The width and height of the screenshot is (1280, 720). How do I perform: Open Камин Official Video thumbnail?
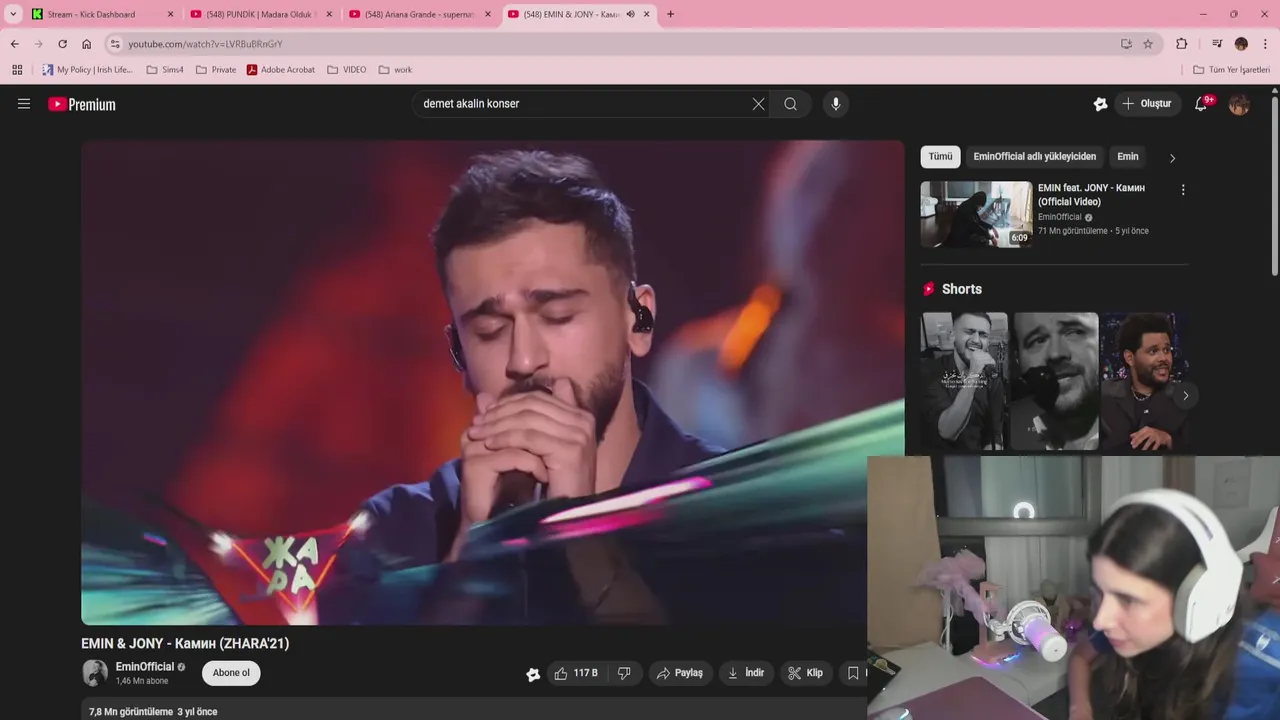(x=976, y=214)
